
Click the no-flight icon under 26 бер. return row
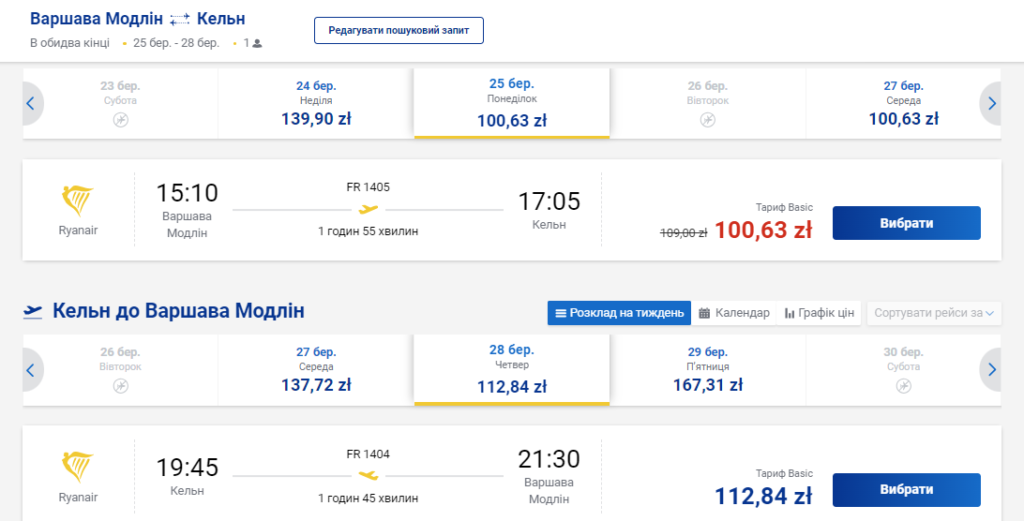pos(121,387)
